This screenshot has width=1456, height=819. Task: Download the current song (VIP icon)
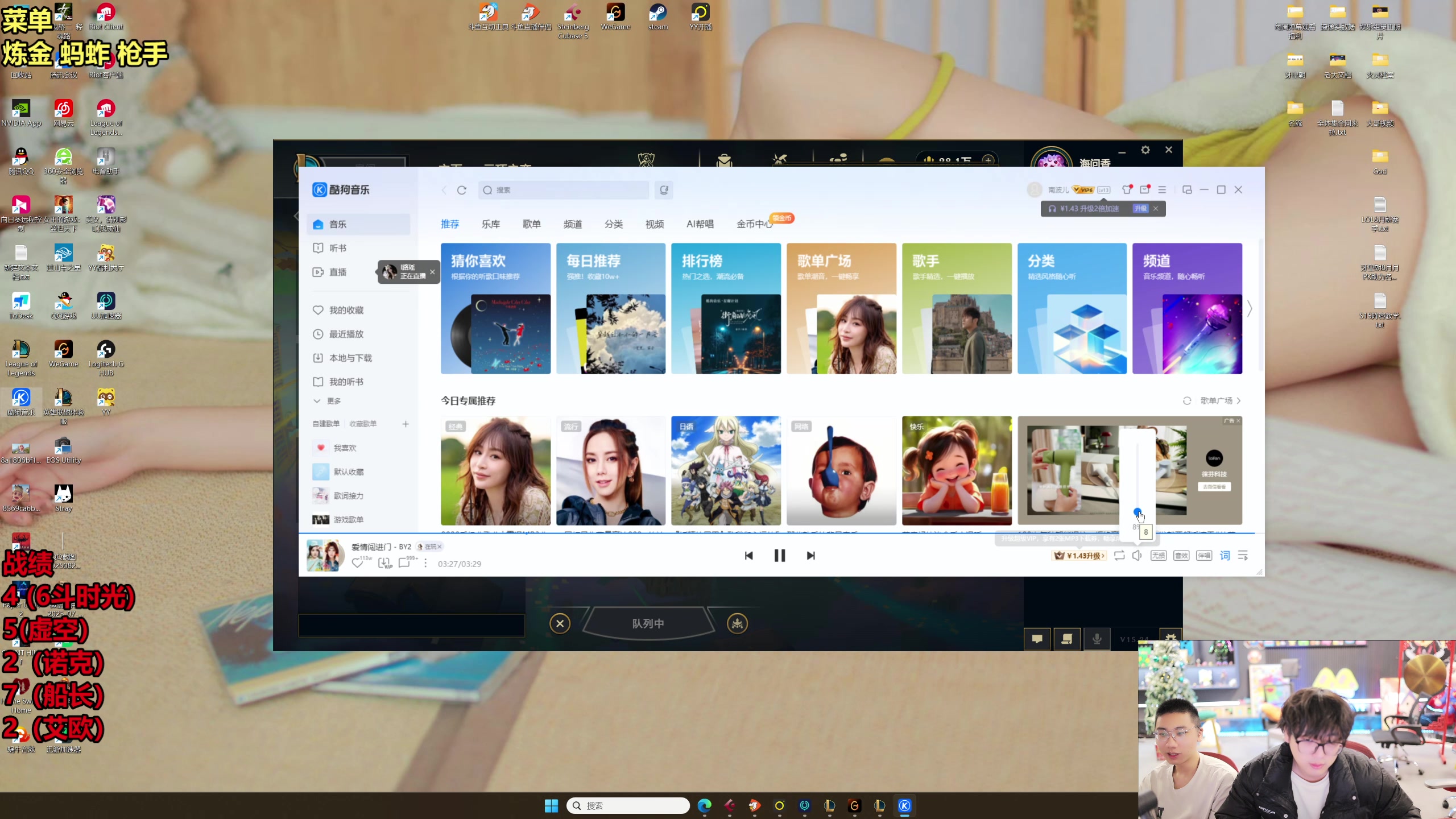click(384, 563)
